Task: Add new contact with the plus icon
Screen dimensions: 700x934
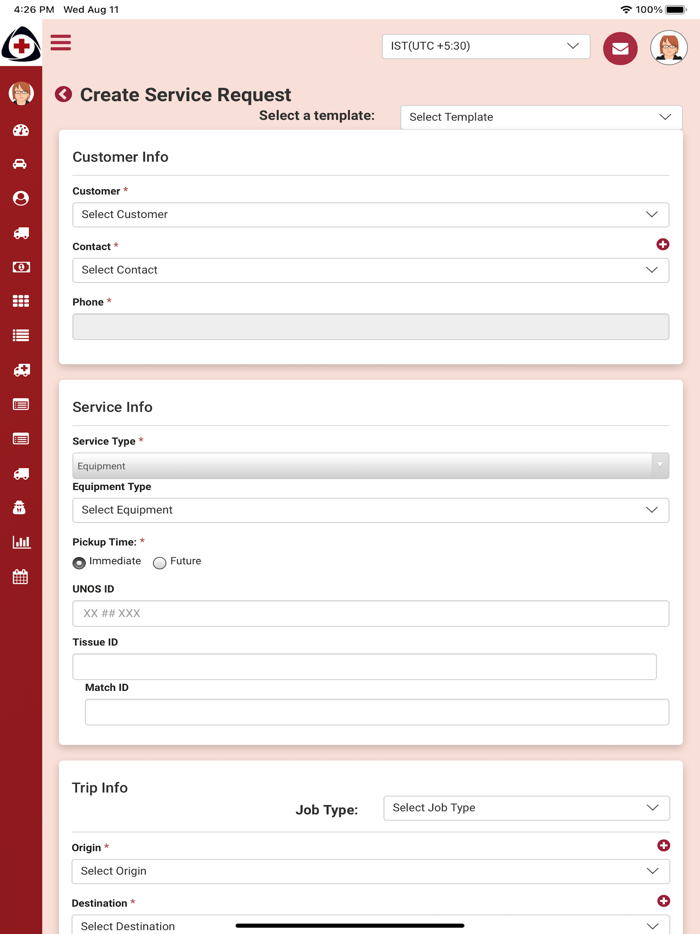Action: [x=662, y=244]
